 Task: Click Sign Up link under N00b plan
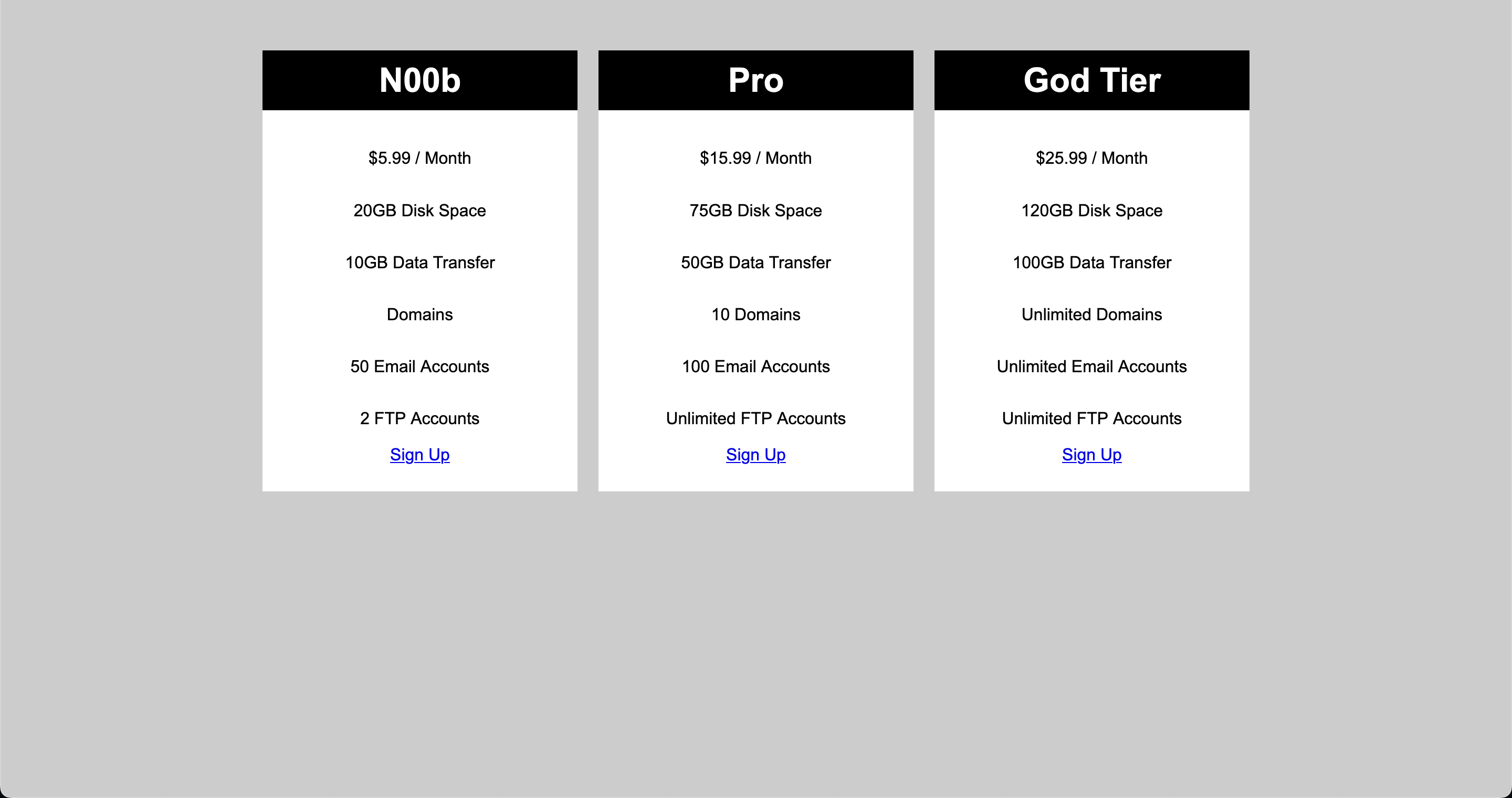point(419,457)
